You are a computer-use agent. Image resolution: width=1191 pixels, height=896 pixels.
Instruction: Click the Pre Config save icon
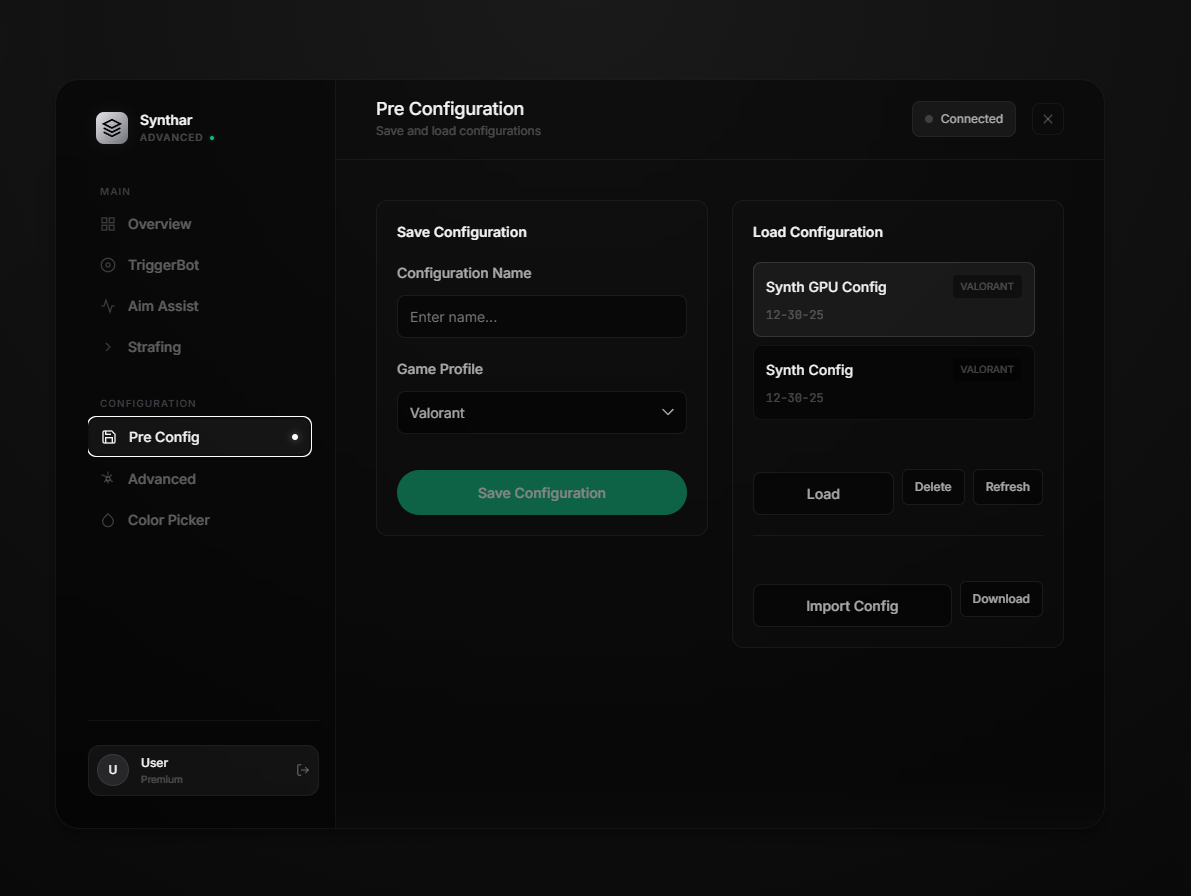[110, 436]
